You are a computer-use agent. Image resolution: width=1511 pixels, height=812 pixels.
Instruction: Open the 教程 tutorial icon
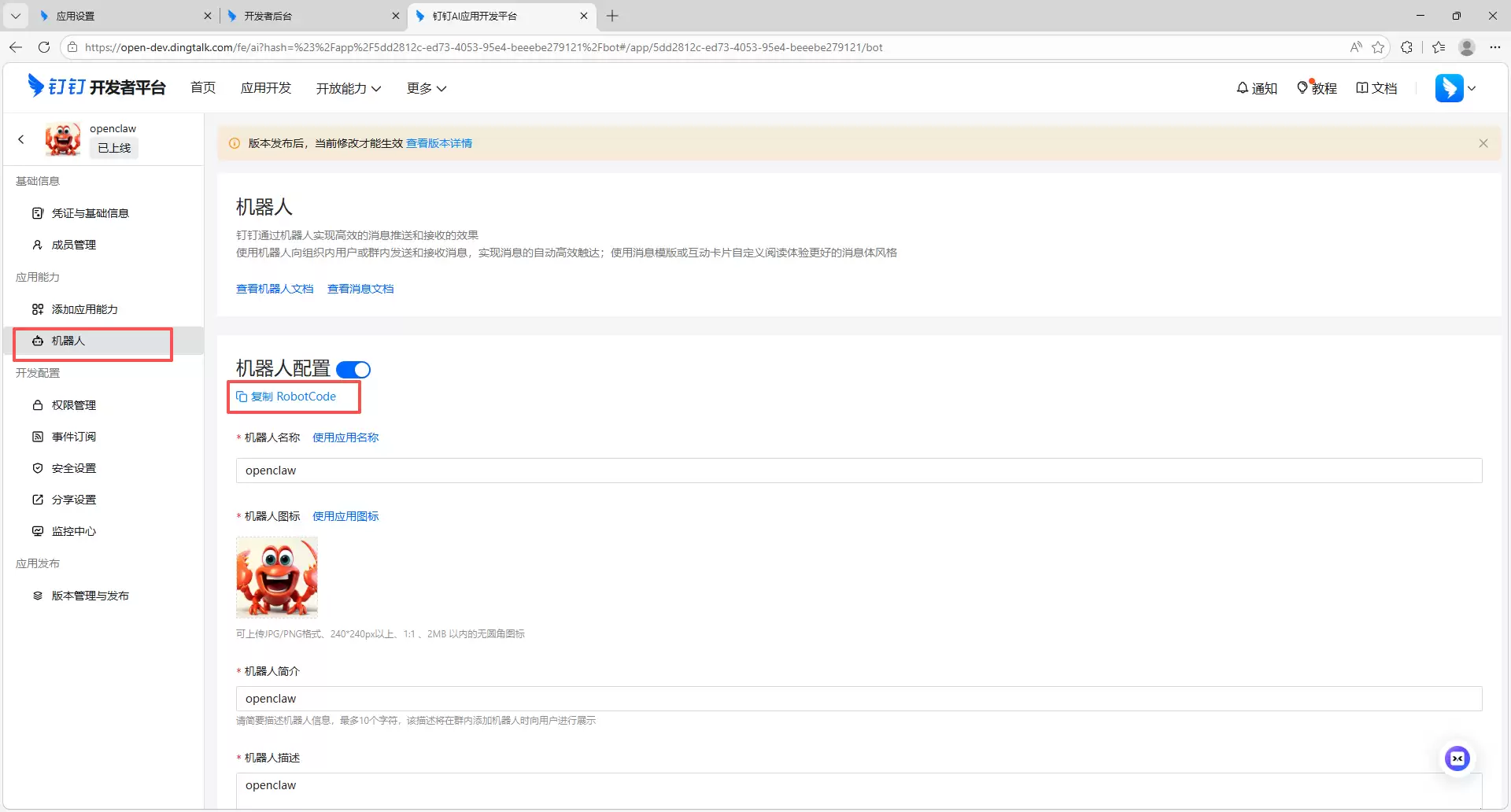(x=1302, y=88)
